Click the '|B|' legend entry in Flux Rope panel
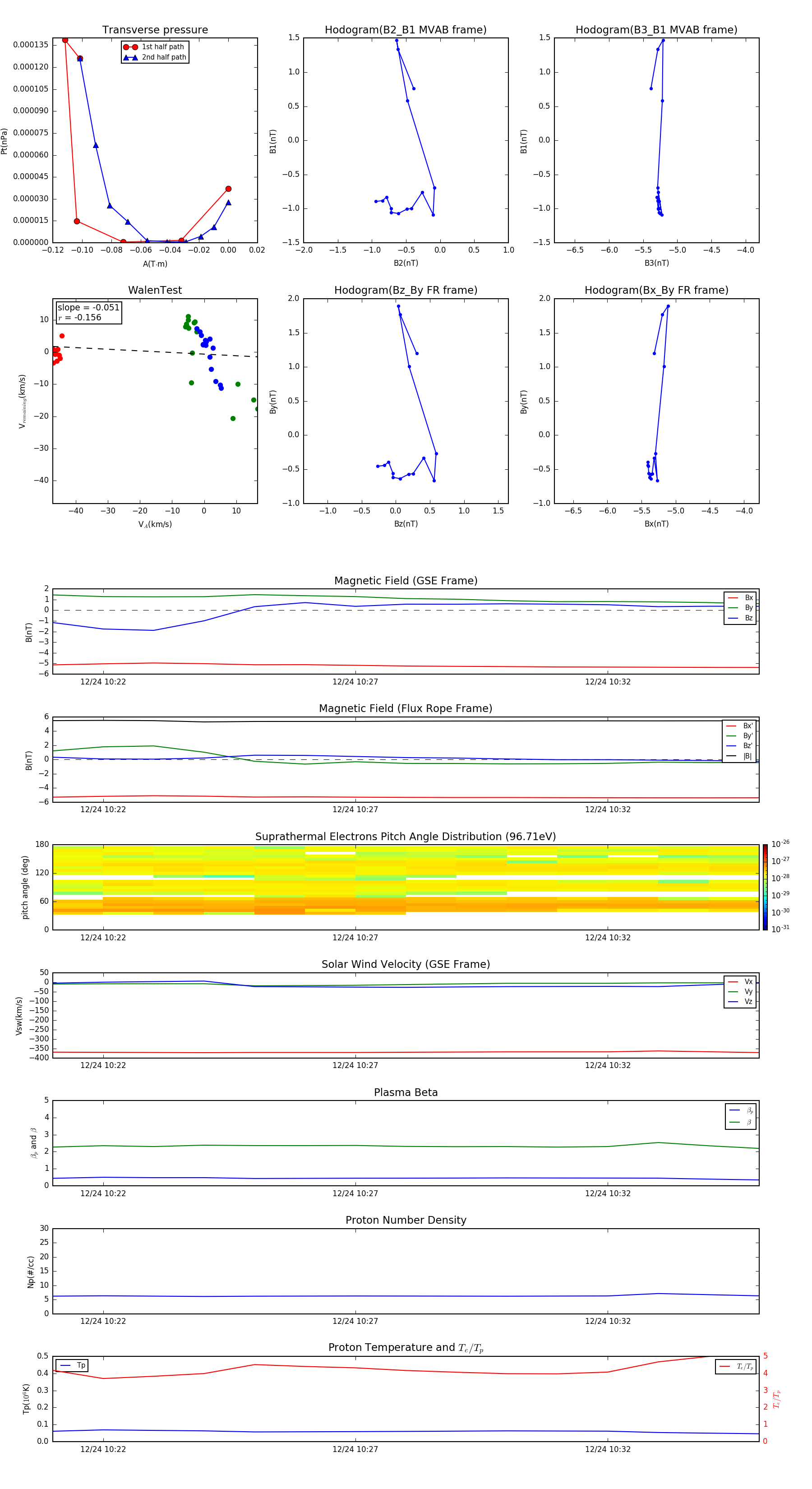 tap(739, 756)
